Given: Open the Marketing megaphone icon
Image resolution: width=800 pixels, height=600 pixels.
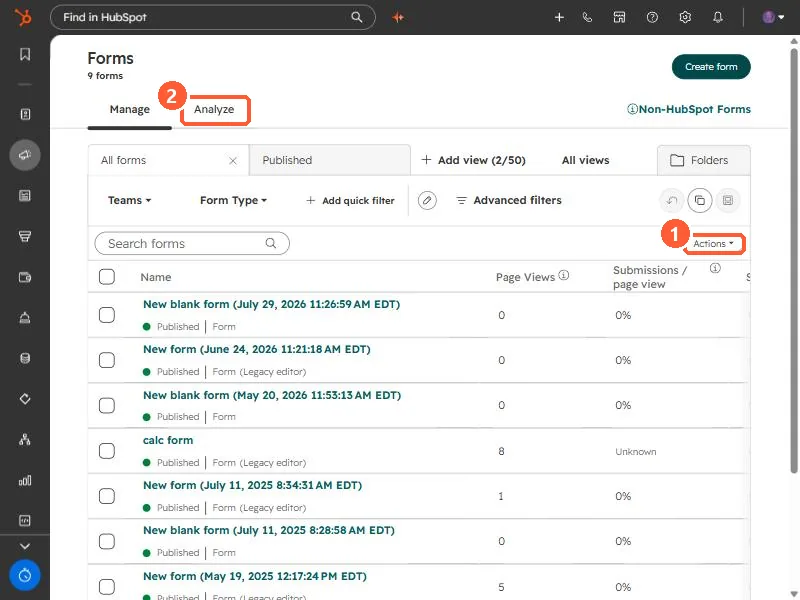Looking at the screenshot, I should pos(24,155).
